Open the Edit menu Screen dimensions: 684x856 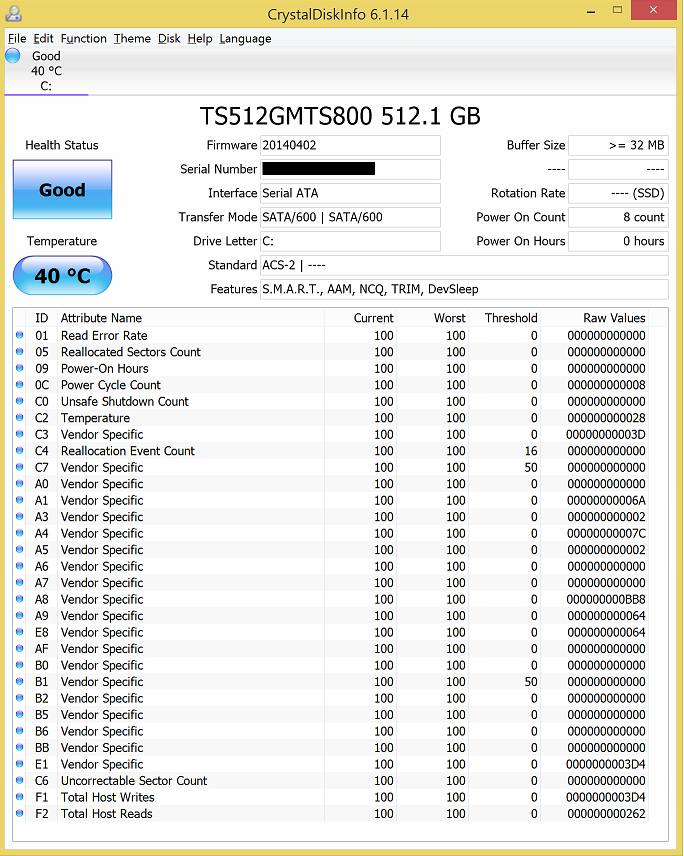pyautogui.click(x=43, y=39)
